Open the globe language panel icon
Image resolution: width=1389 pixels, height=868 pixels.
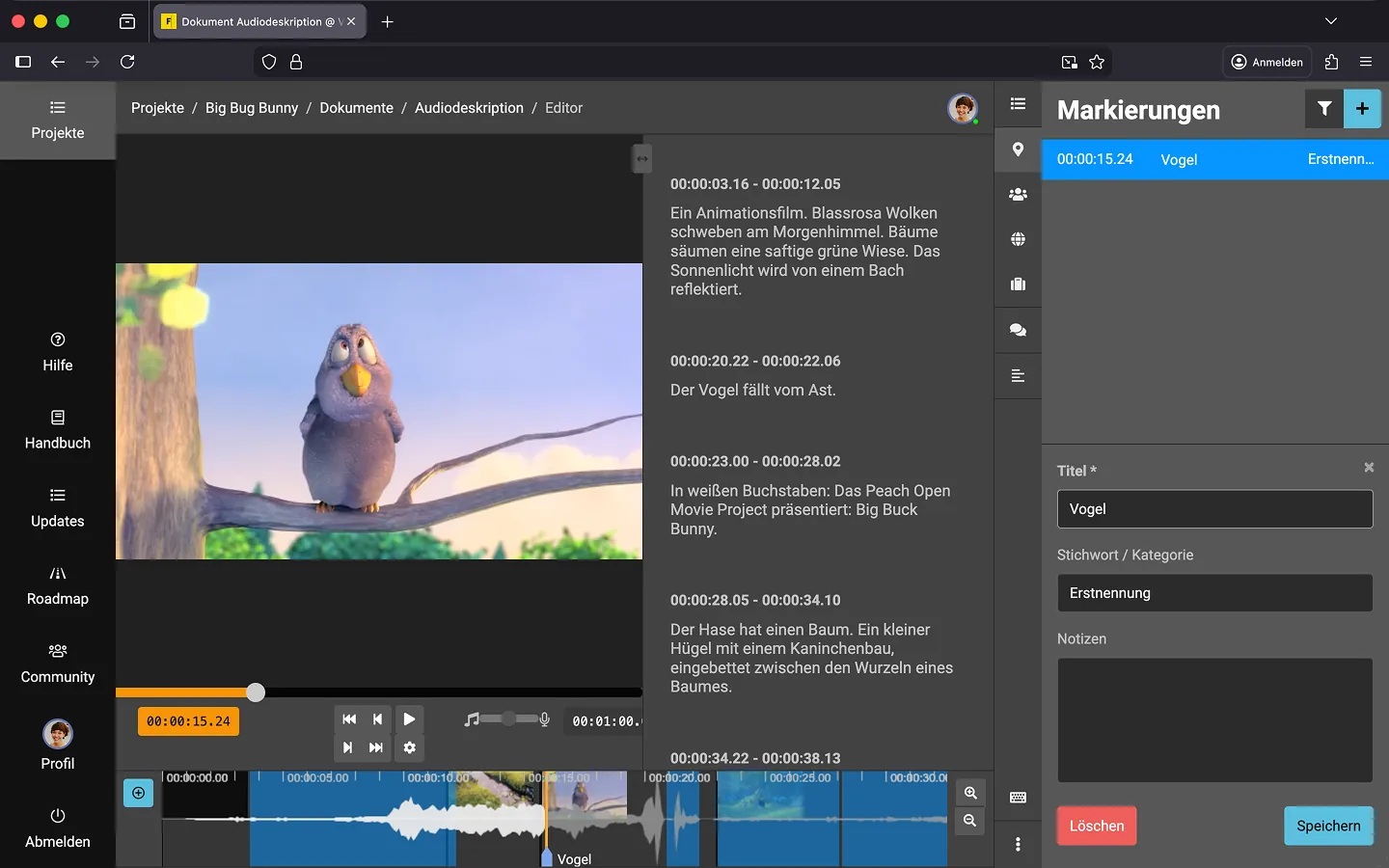click(1018, 239)
